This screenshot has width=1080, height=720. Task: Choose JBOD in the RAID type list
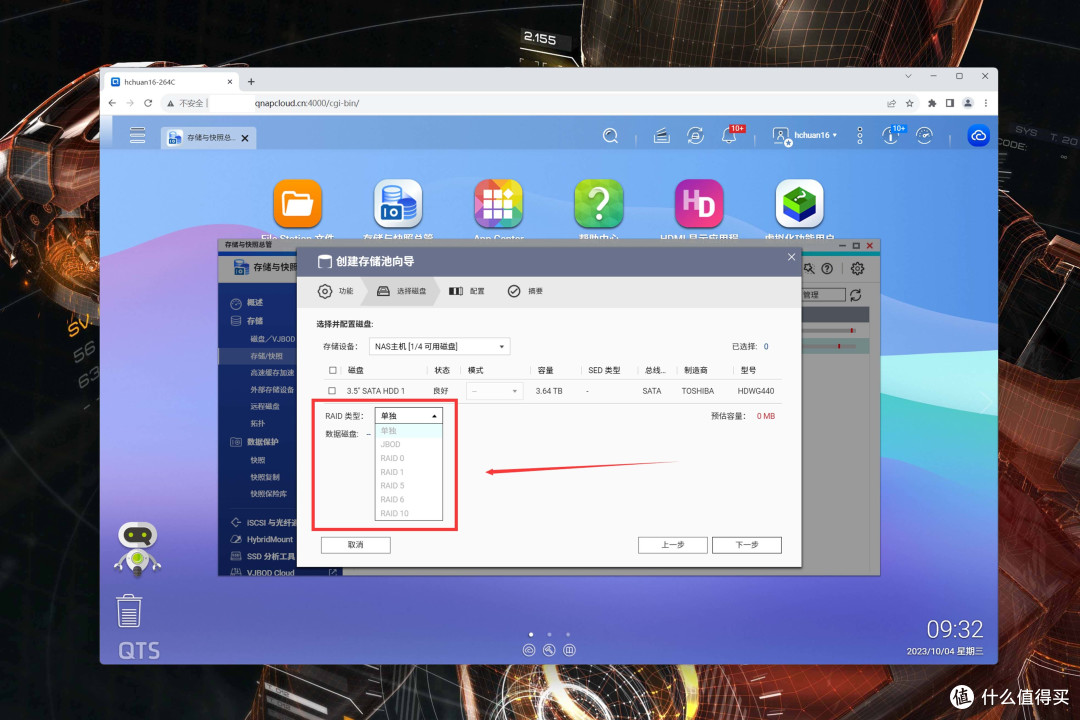point(408,444)
